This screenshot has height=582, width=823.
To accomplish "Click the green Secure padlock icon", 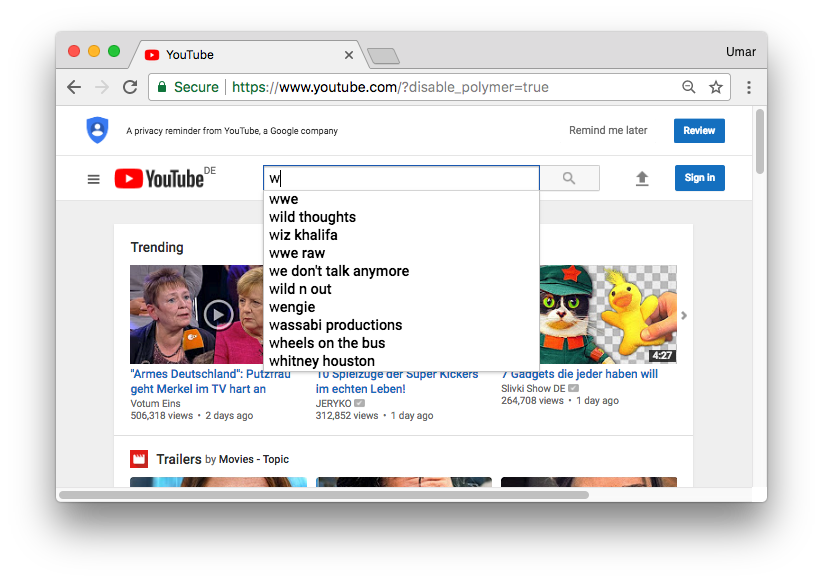I will (x=162, y=87).
